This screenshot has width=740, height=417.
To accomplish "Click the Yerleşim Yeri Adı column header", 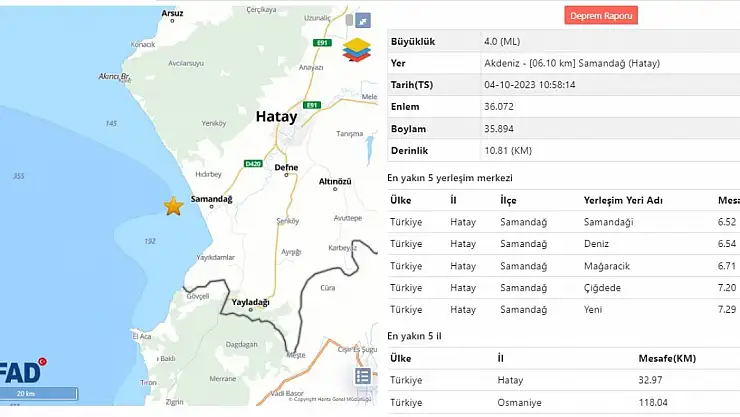I will coord(625,200).
